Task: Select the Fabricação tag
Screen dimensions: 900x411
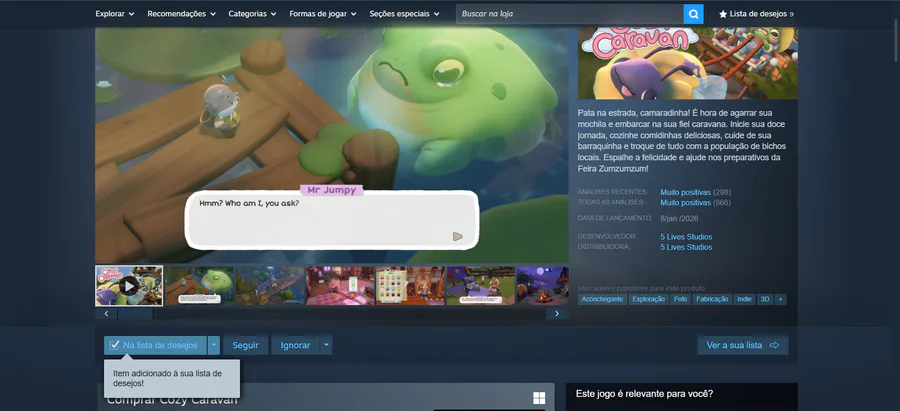Action: tap(712, 299)
